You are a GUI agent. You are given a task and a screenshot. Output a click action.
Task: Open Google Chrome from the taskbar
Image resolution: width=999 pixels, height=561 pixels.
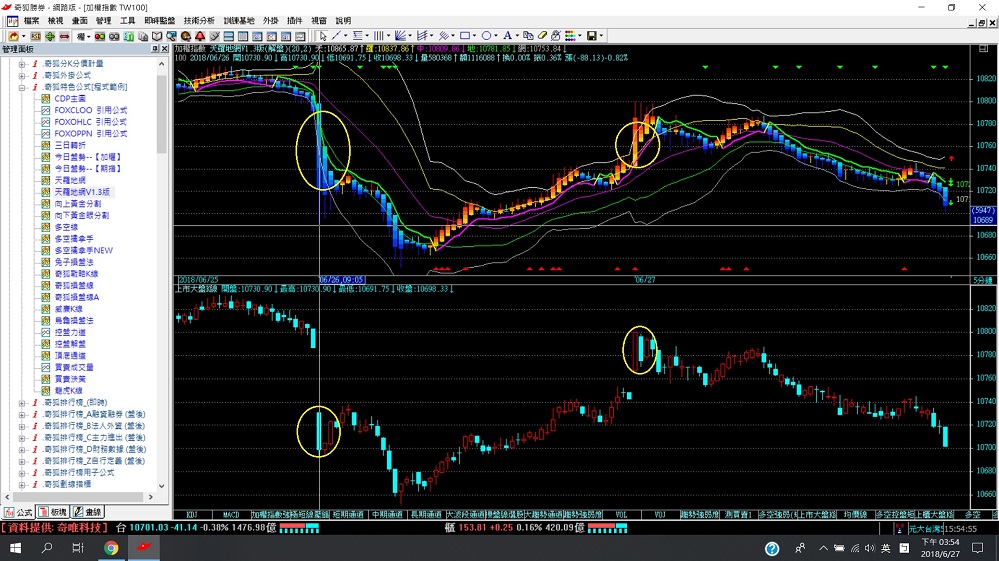[x=111, y=548]
